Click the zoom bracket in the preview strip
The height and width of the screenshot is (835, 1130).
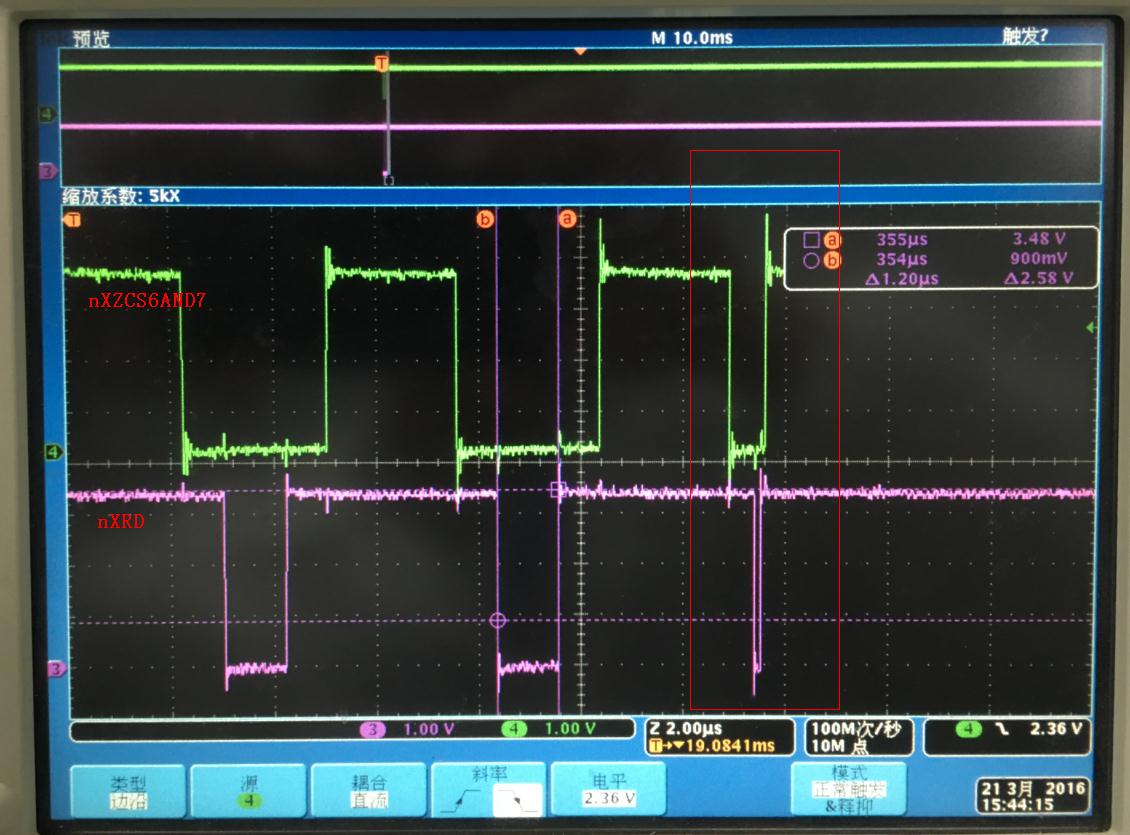388,179
